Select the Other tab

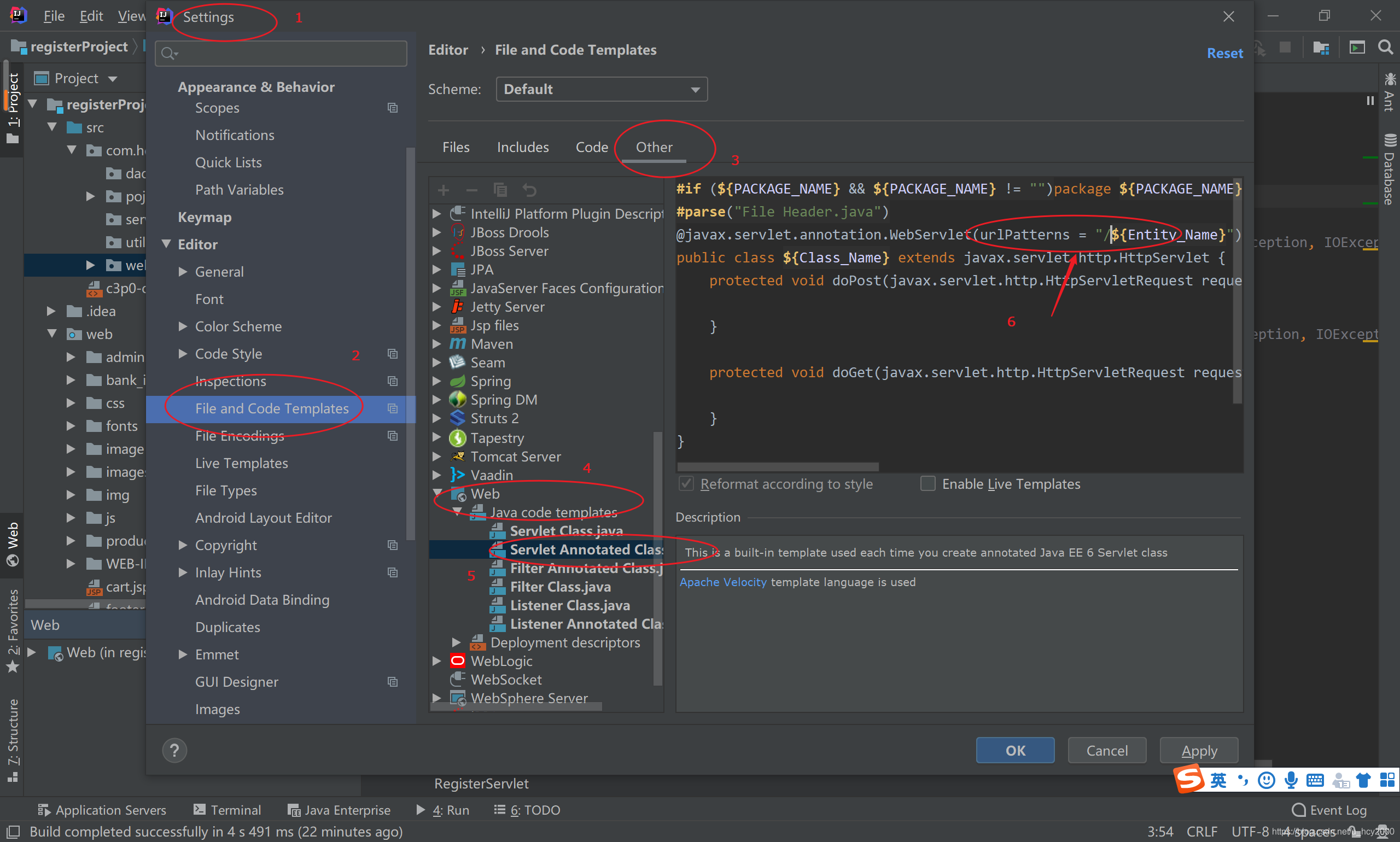point(654,148)
